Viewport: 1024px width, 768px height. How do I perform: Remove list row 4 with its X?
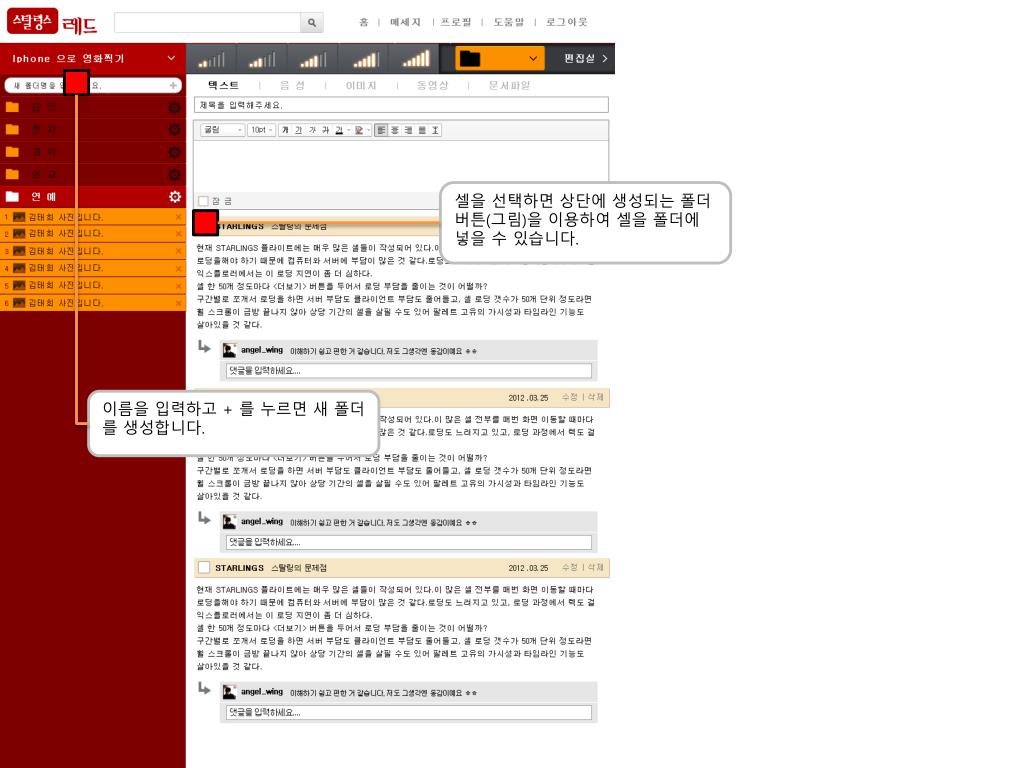point(178,268)
